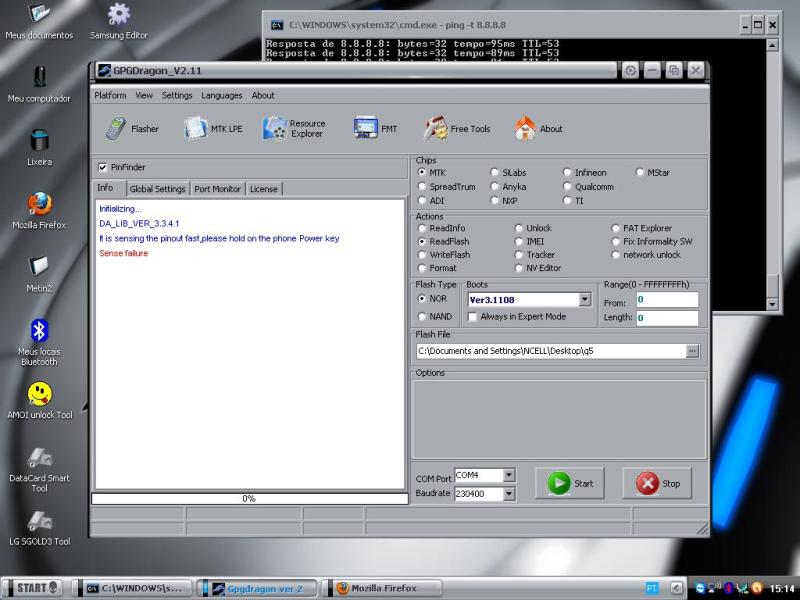Viewport: 800px width, 600px height.
Task: Toggle the PinFinder checkbox
Action: (x=103, y=167)
